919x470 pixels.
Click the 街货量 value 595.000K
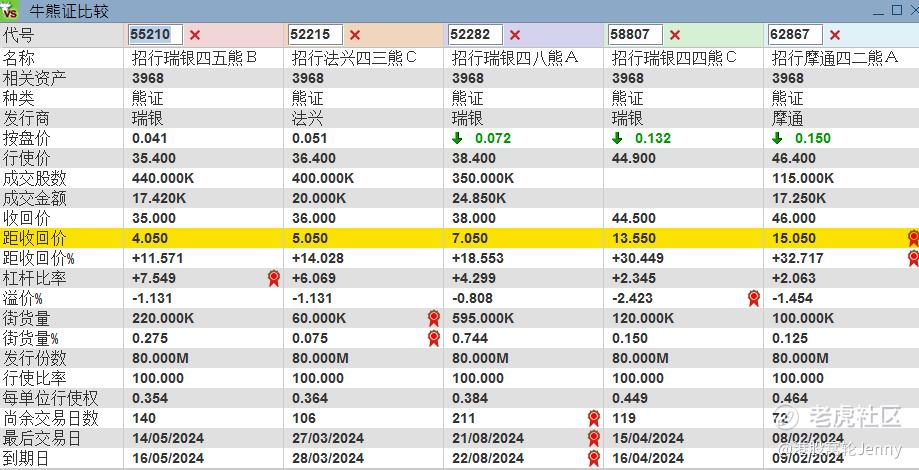tap(483, 318)
